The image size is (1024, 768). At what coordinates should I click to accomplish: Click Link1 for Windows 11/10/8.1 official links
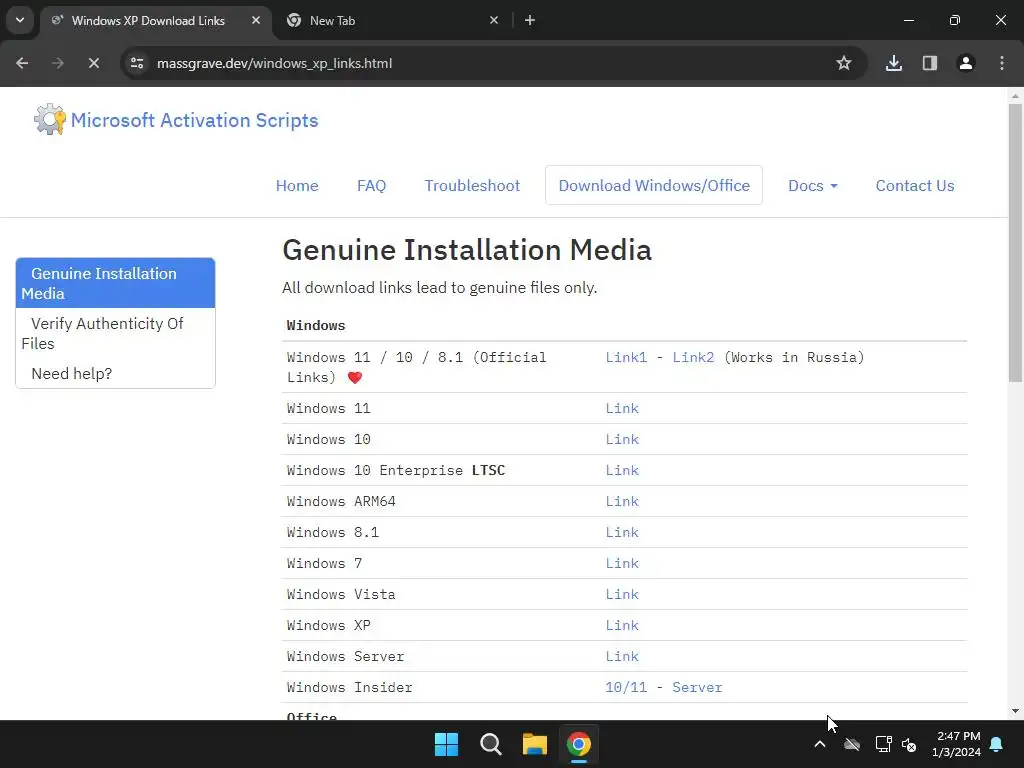click(x=626, y=357)
